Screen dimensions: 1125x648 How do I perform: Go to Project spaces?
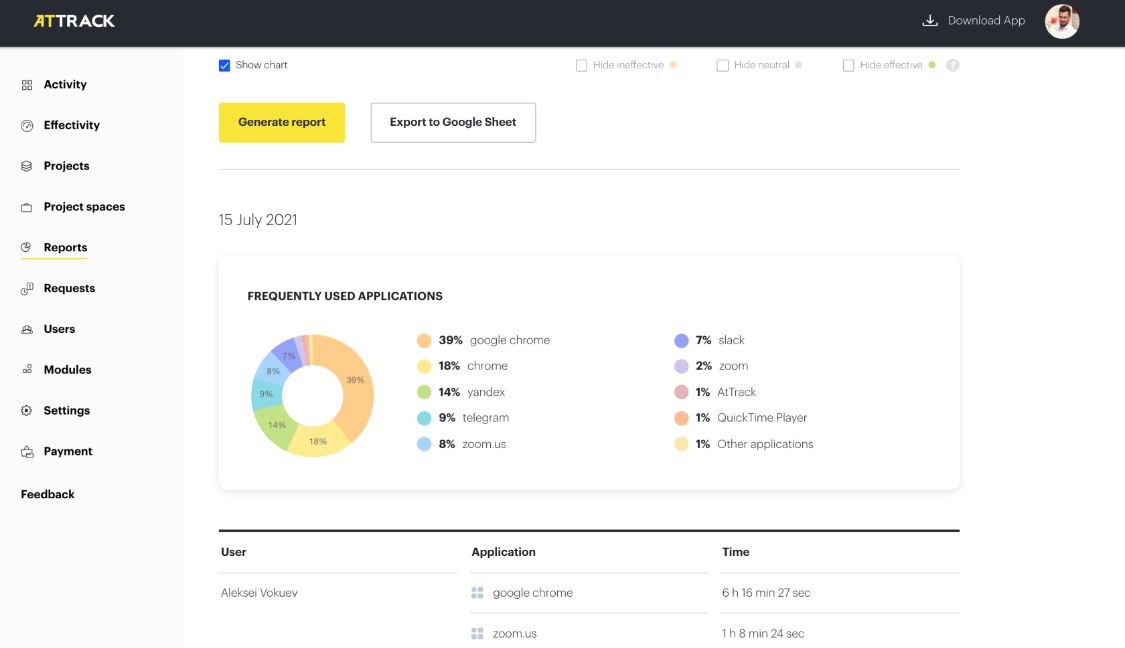[x=84, y=207]
